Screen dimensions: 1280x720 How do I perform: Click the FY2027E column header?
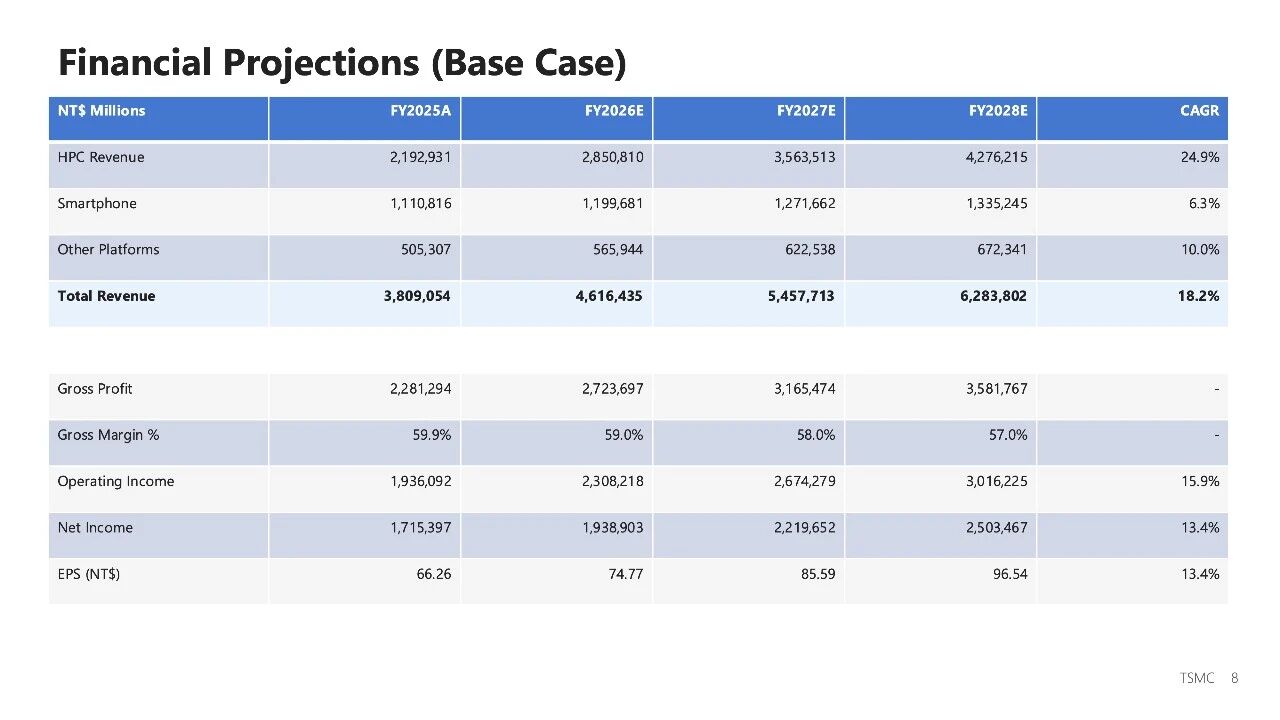[x=806, y=111]
